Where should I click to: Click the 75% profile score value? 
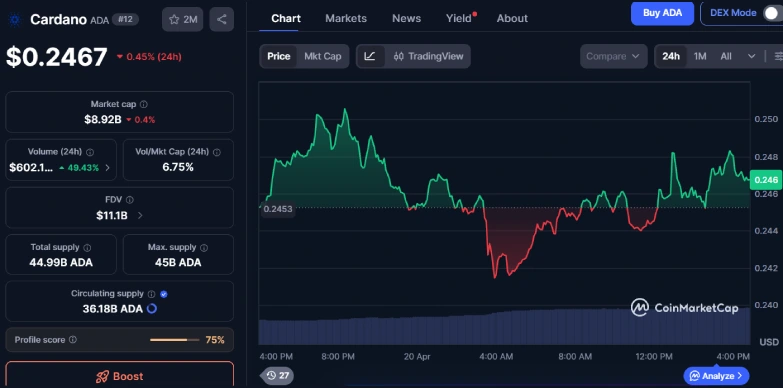215,340
